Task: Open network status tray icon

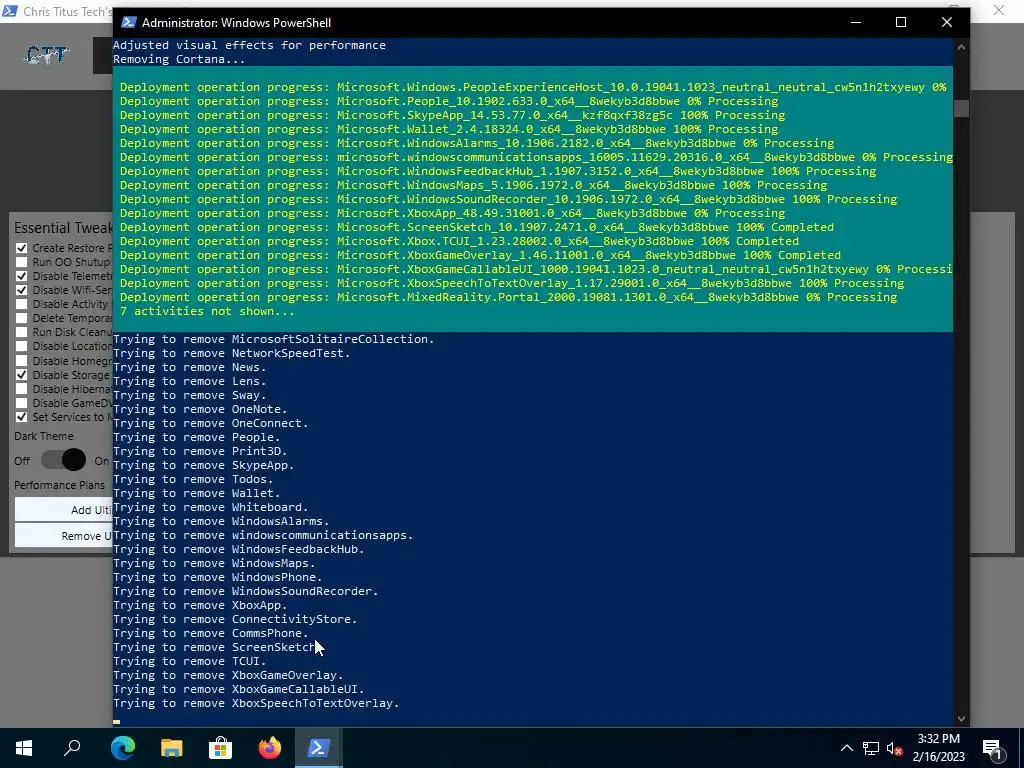Action: tap(871, 748)
